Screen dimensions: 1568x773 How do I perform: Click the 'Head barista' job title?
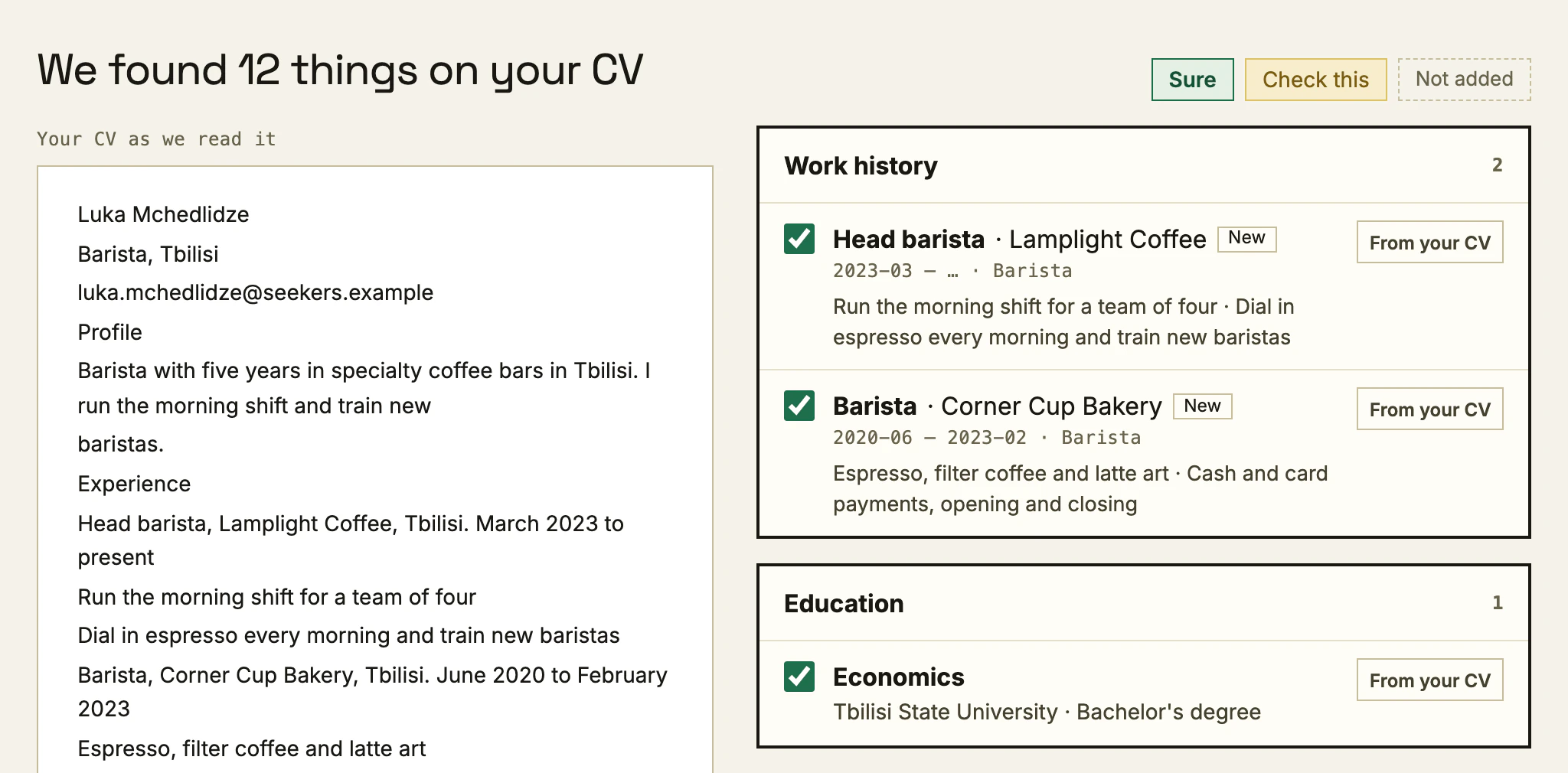pyautogui.click(x=909, y=240)
